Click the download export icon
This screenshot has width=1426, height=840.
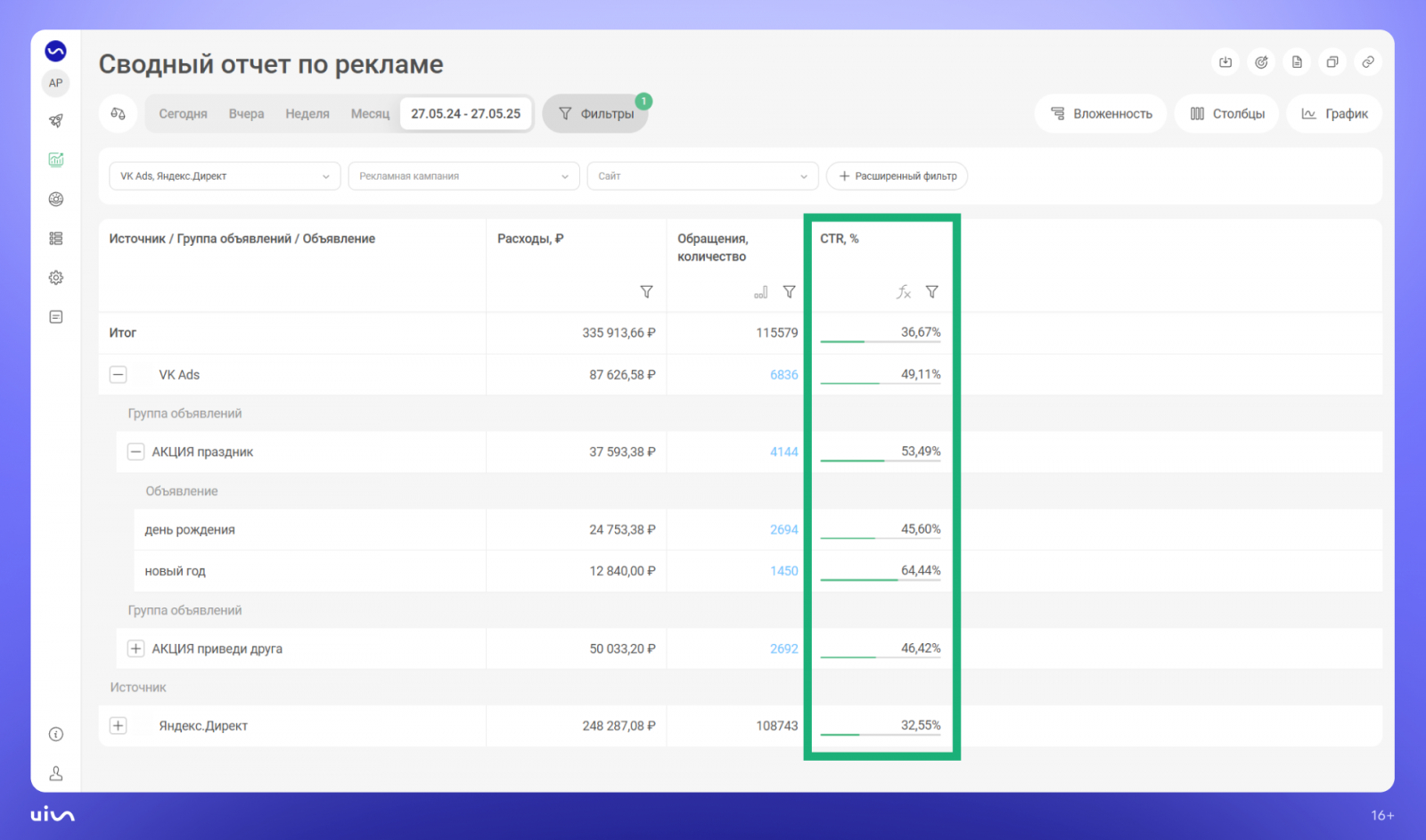pos(1225,61)
